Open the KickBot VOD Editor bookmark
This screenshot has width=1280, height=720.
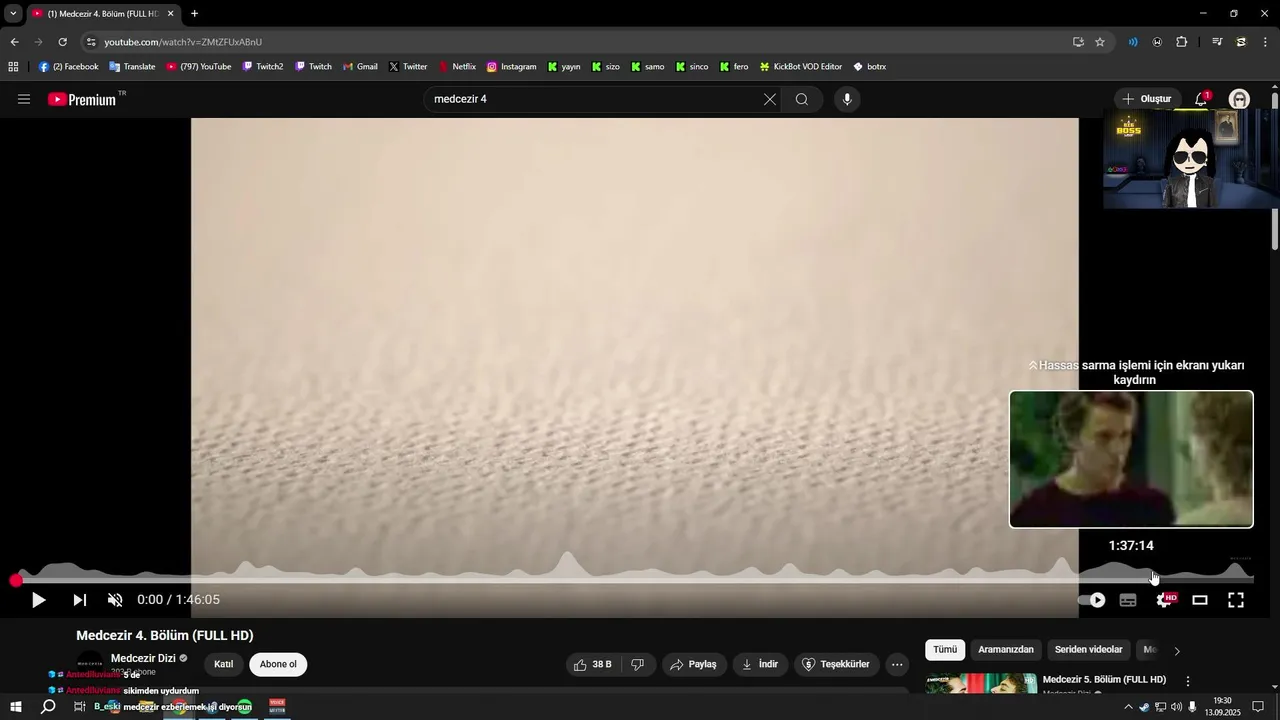(x=801, y=67)
